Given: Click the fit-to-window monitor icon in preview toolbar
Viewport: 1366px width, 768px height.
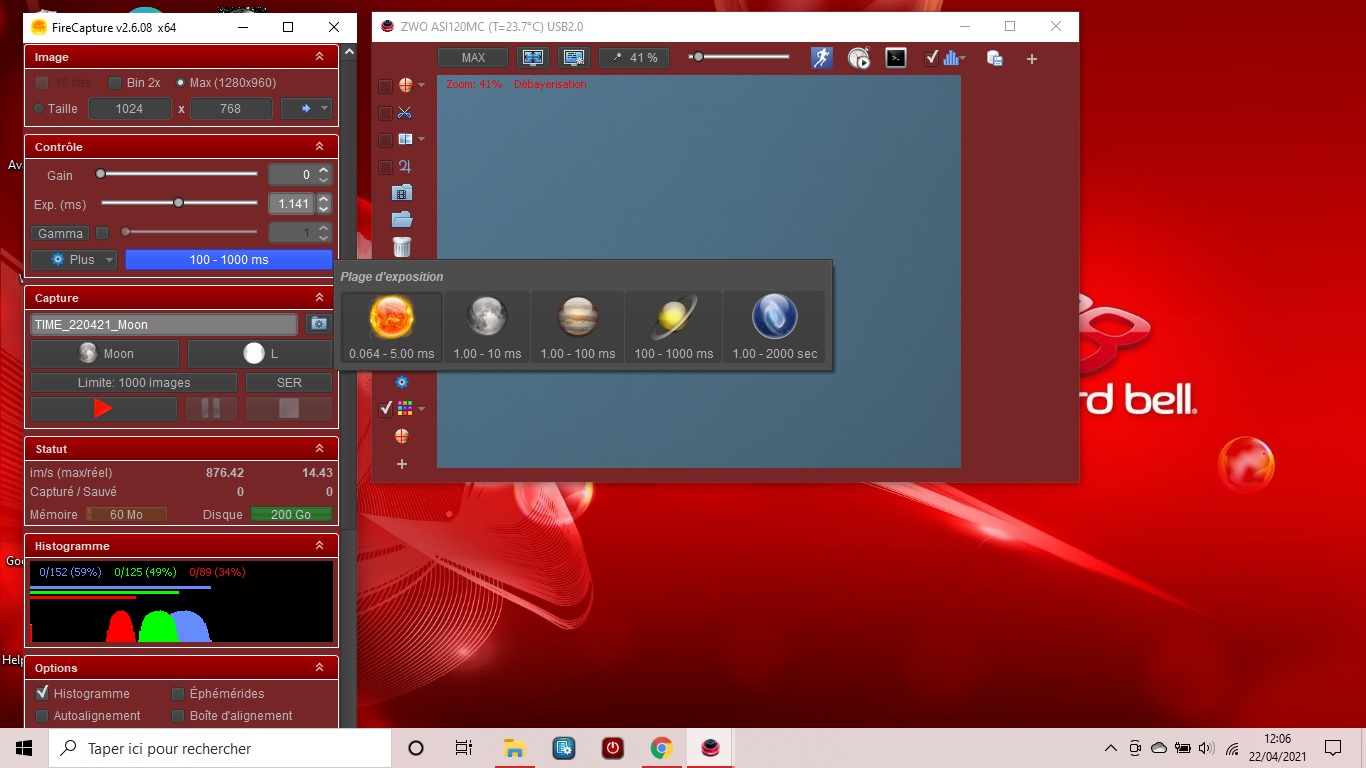Looking at the screenshot, I should (x=533, y=58).
